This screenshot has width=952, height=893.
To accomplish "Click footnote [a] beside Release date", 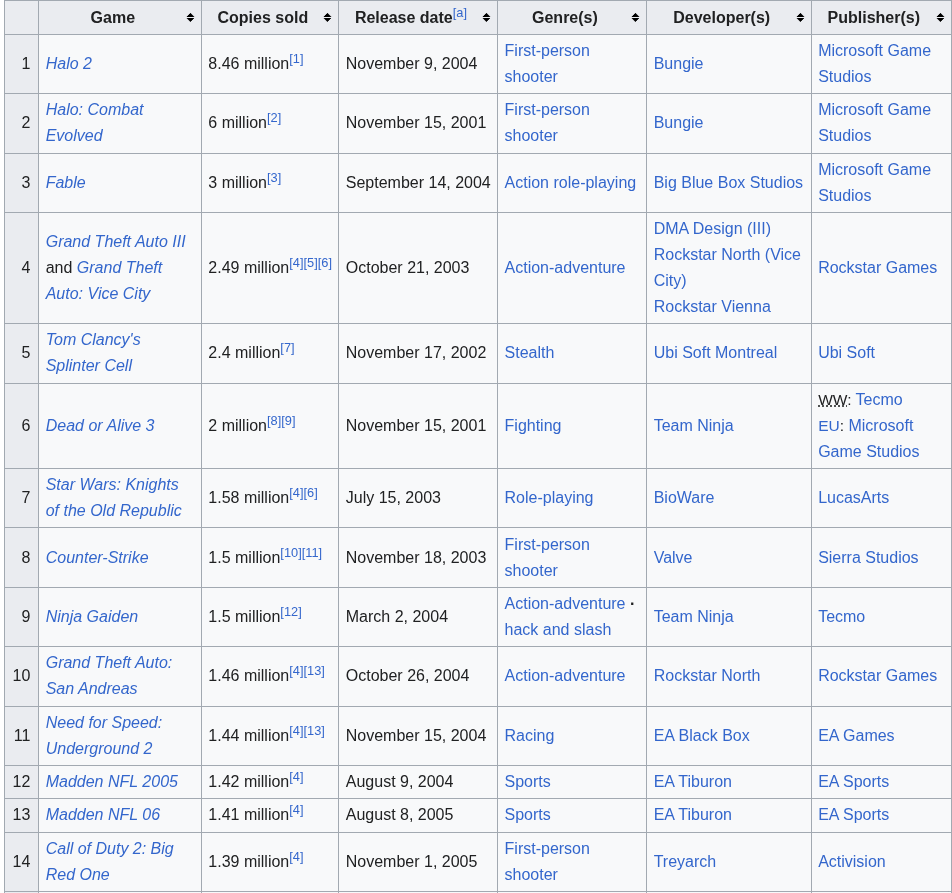I will [x=460, y=13].
